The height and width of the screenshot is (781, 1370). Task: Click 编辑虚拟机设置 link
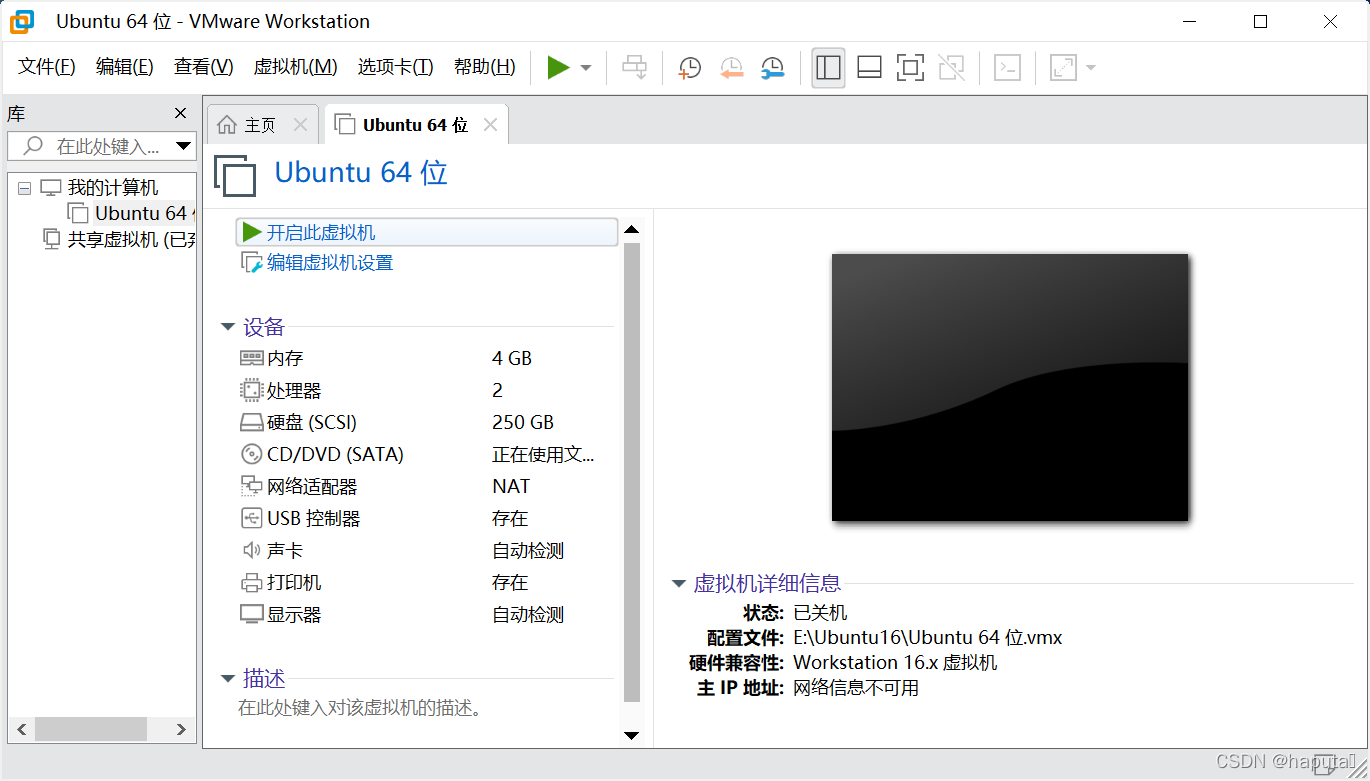coord(329,263)
